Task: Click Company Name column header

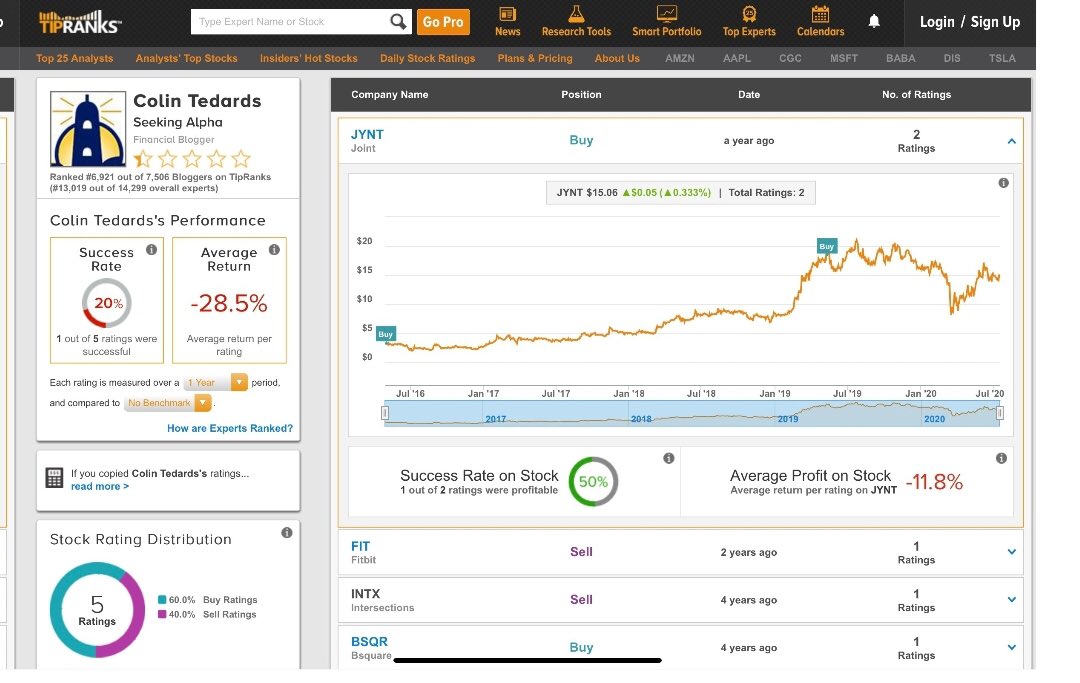Action: (x=390, y=94)
